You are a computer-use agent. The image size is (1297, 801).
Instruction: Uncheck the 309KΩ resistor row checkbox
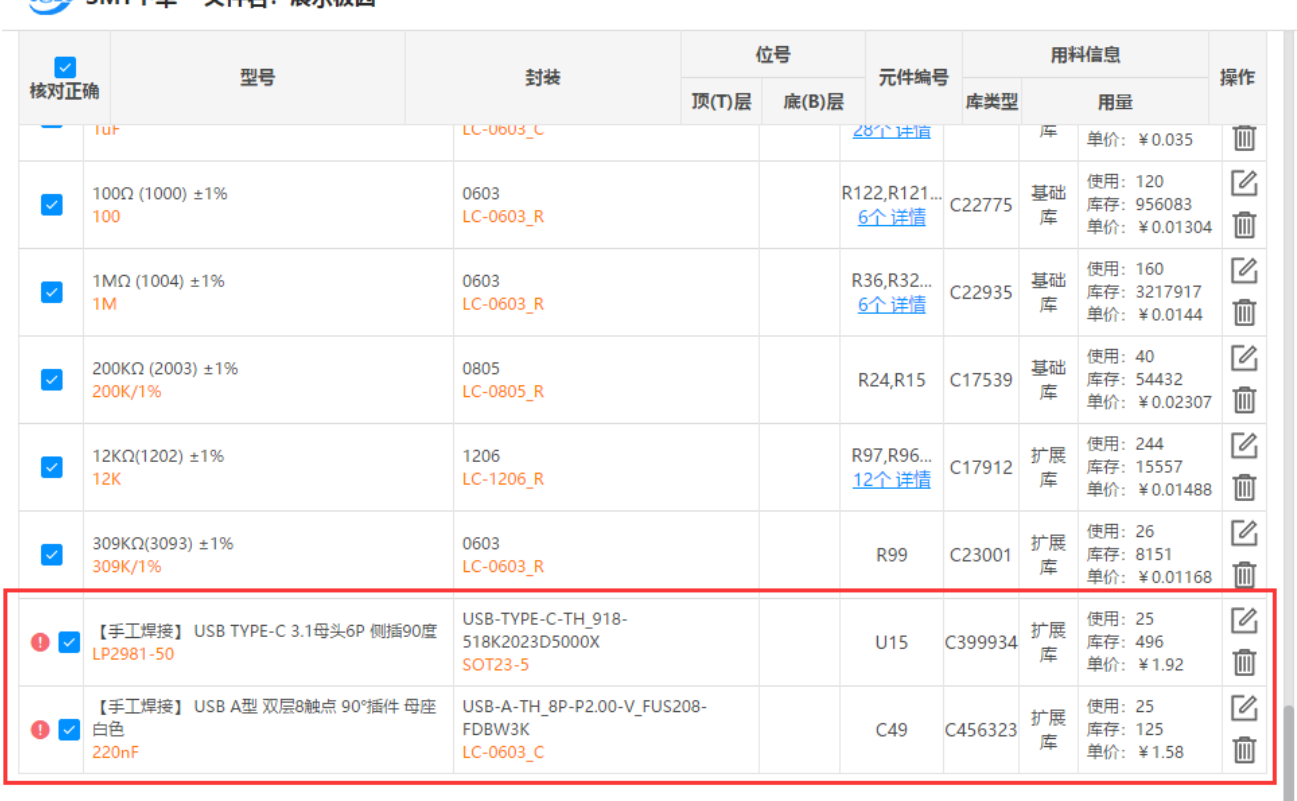tap(52, 554)
